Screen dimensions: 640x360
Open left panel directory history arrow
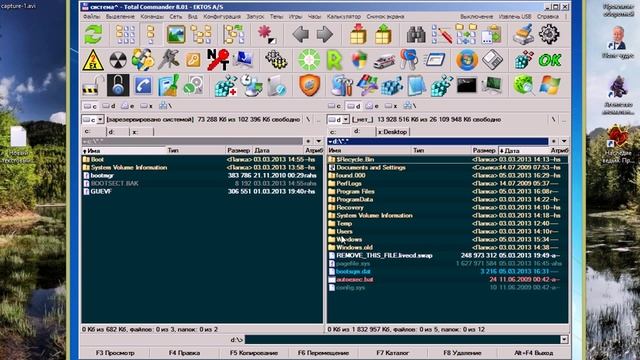319,141
